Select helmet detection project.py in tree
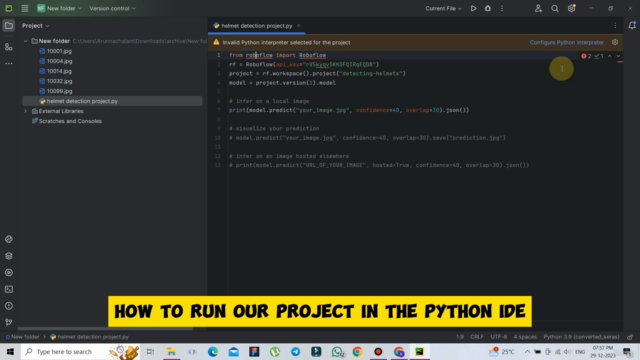The height and width of the screenshot is (360, 640). [x=112, y=101]
